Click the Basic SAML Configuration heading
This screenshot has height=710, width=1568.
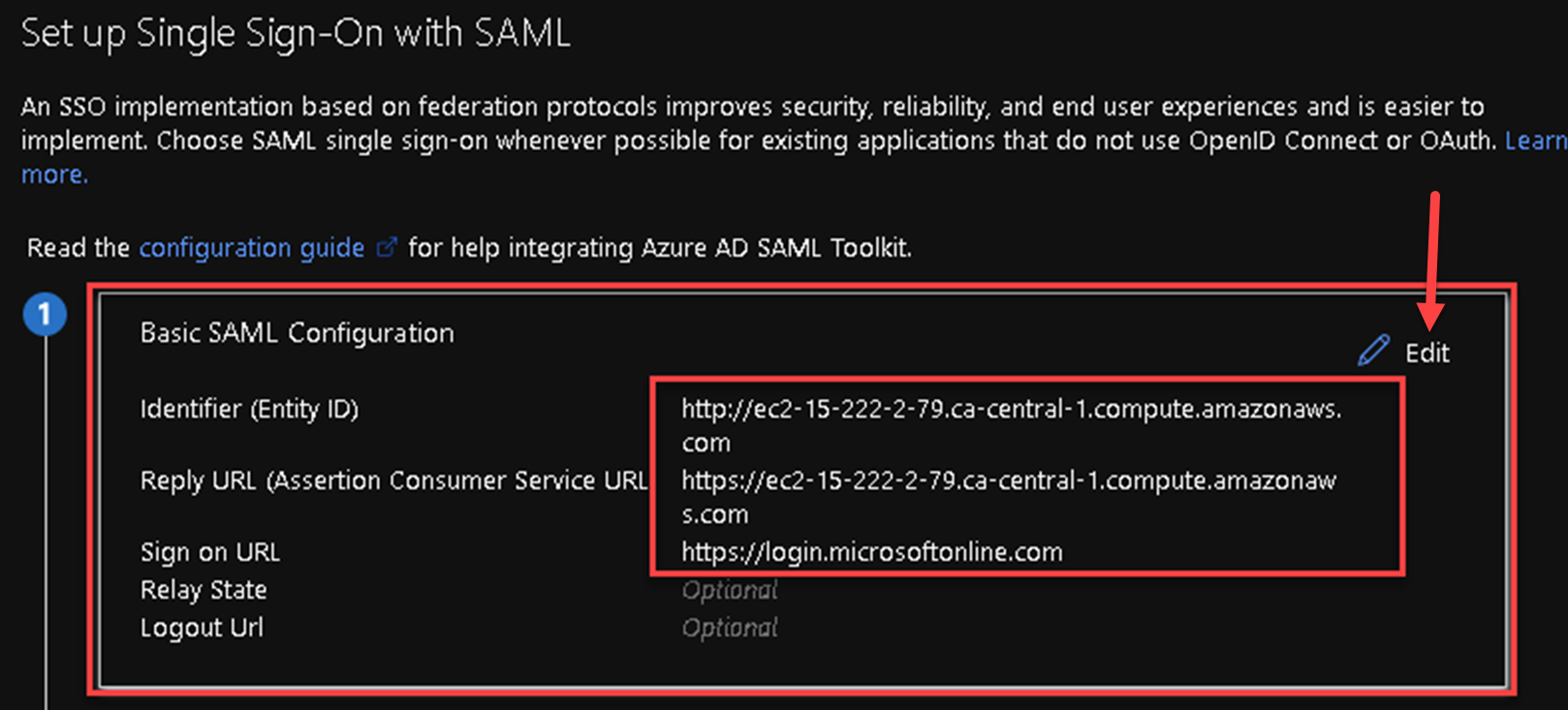[297, 333]
